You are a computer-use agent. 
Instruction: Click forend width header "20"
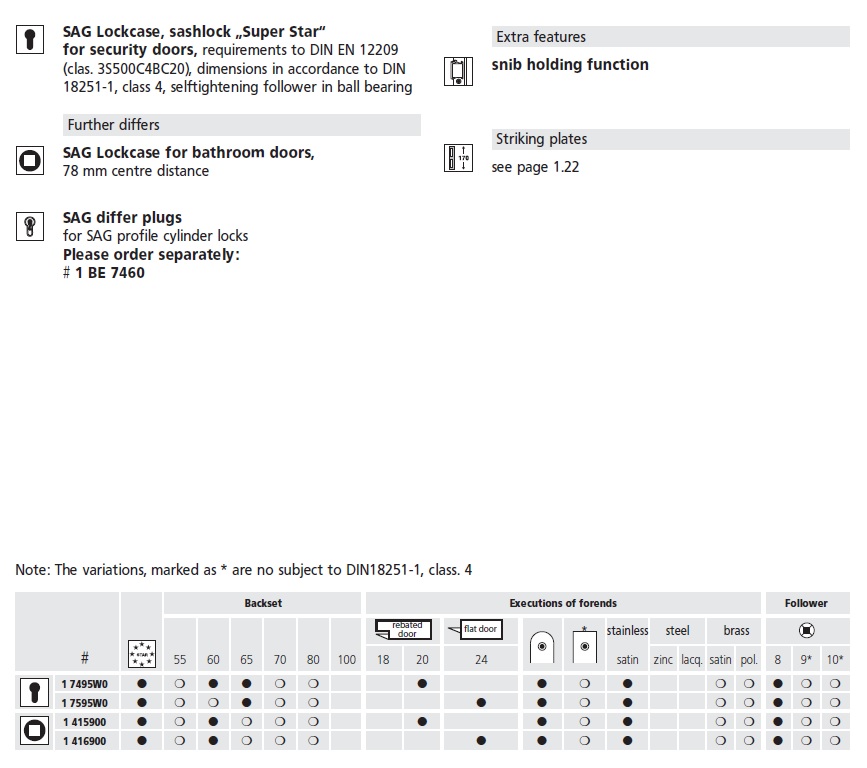click(422, 660)
